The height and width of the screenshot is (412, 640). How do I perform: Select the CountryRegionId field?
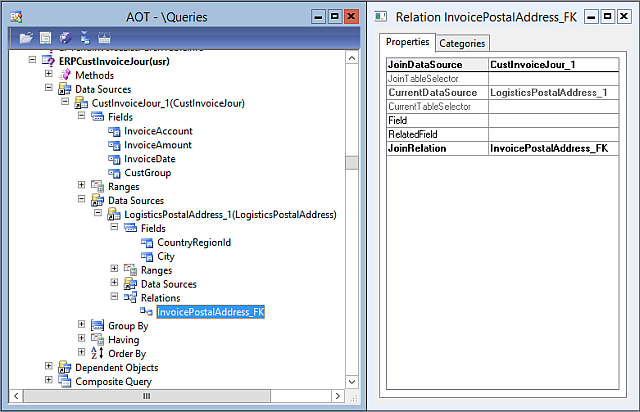pyautogui.click(x=194, y=242)
